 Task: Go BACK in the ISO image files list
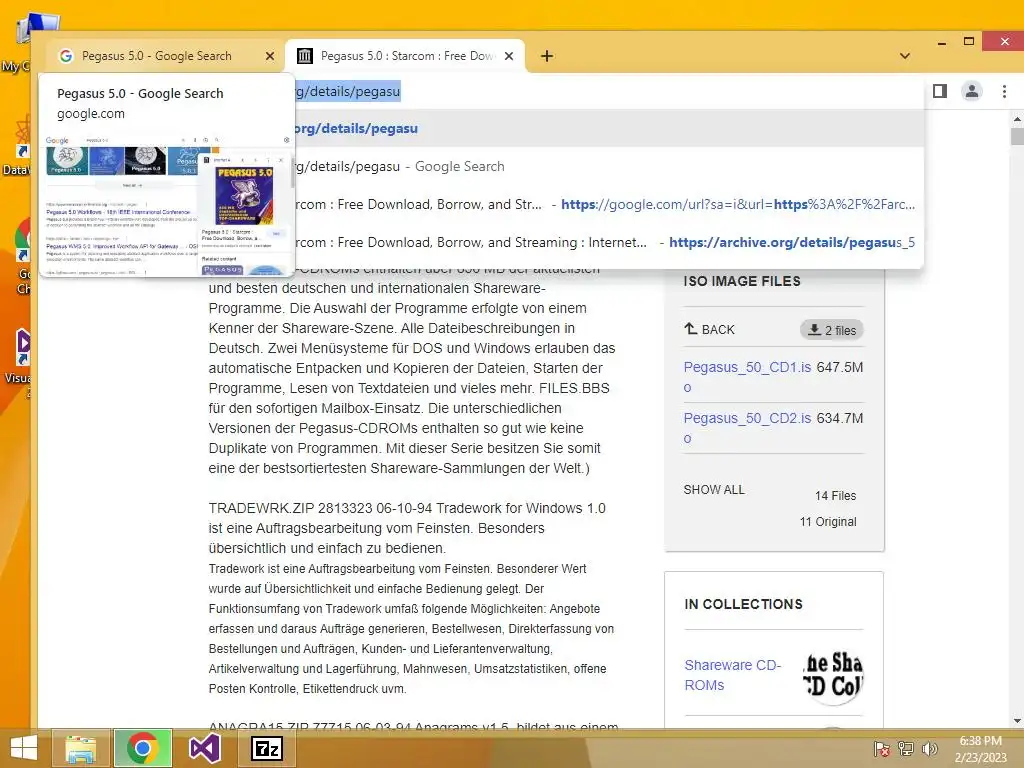(x=709, y=330)
